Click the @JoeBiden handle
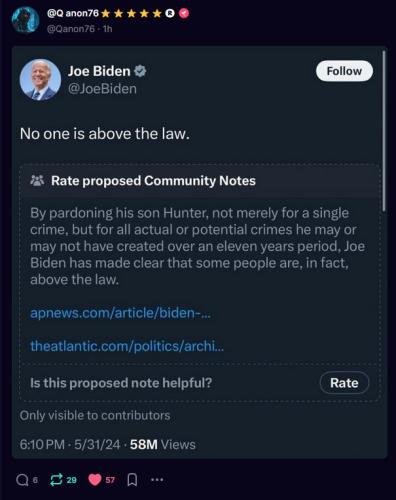Screen dimensions: 396x500 pos(102,89)
